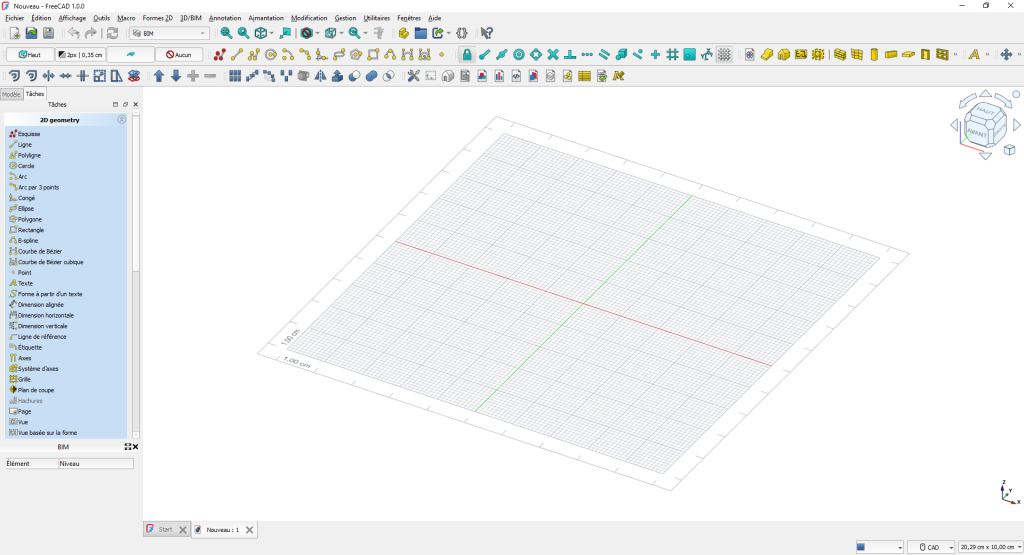Click the wrench and screwdriver setup icon
1024x555 pixels.
click(x=413, y=76)
